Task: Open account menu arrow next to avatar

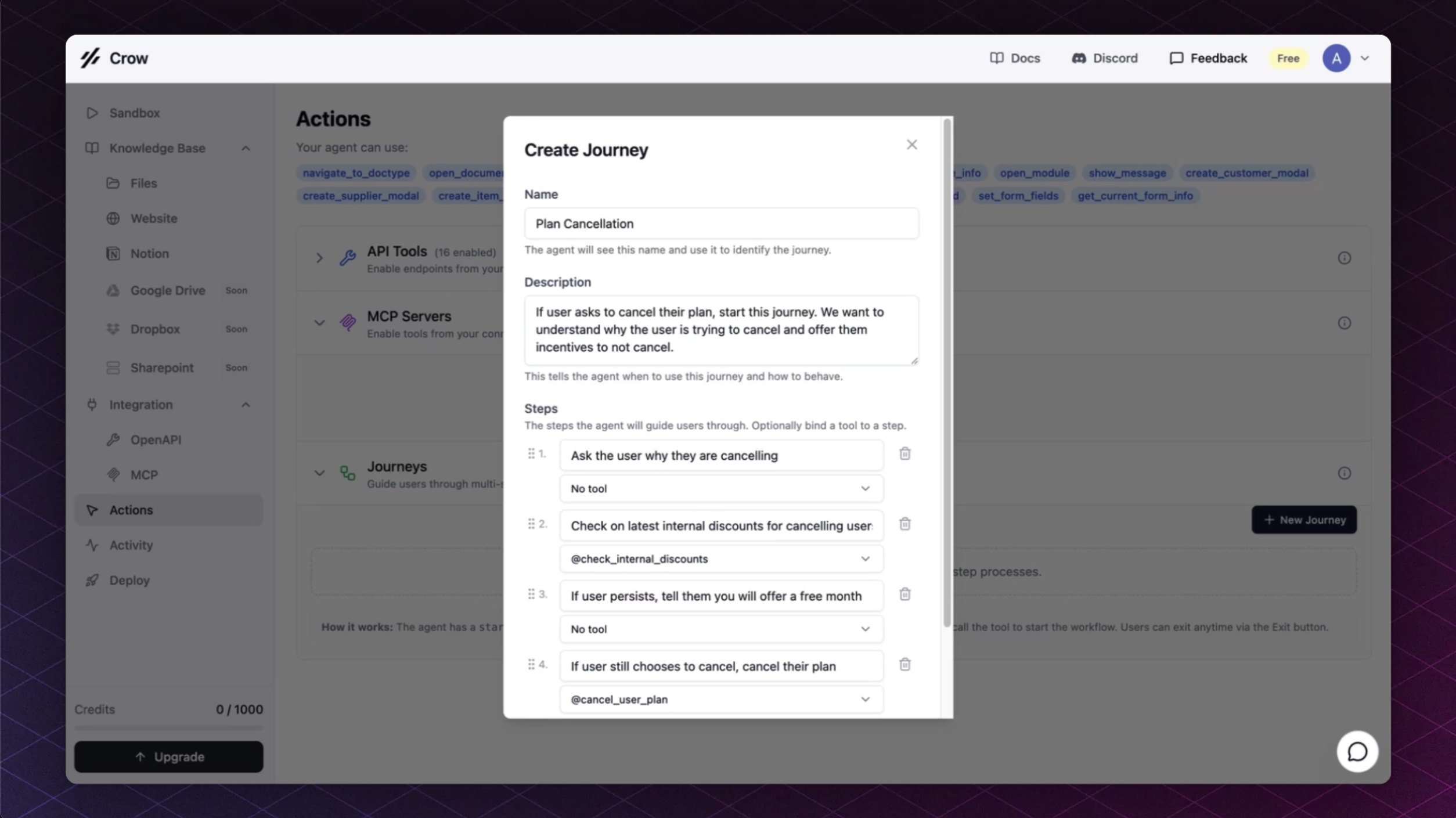Action: pos(1365,58)
